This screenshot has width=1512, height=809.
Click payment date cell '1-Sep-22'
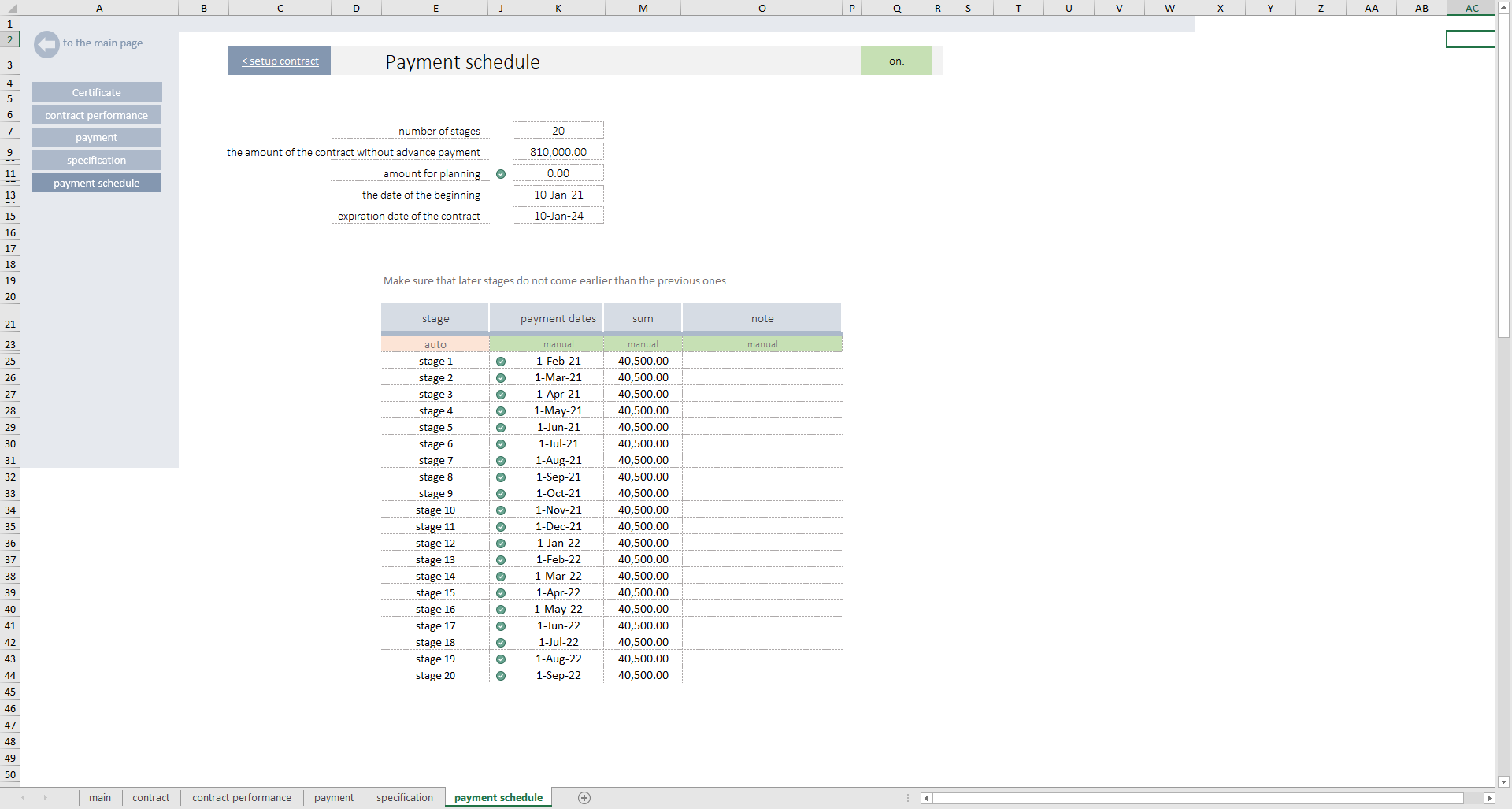click(x=558, y=676)
